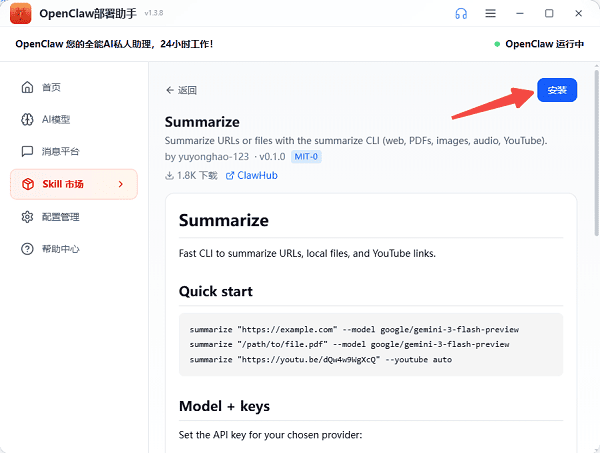This screenshot has height=453, width=600.
Task: Click the question mark icon for 帮助中心
Action: coord(27,249)
